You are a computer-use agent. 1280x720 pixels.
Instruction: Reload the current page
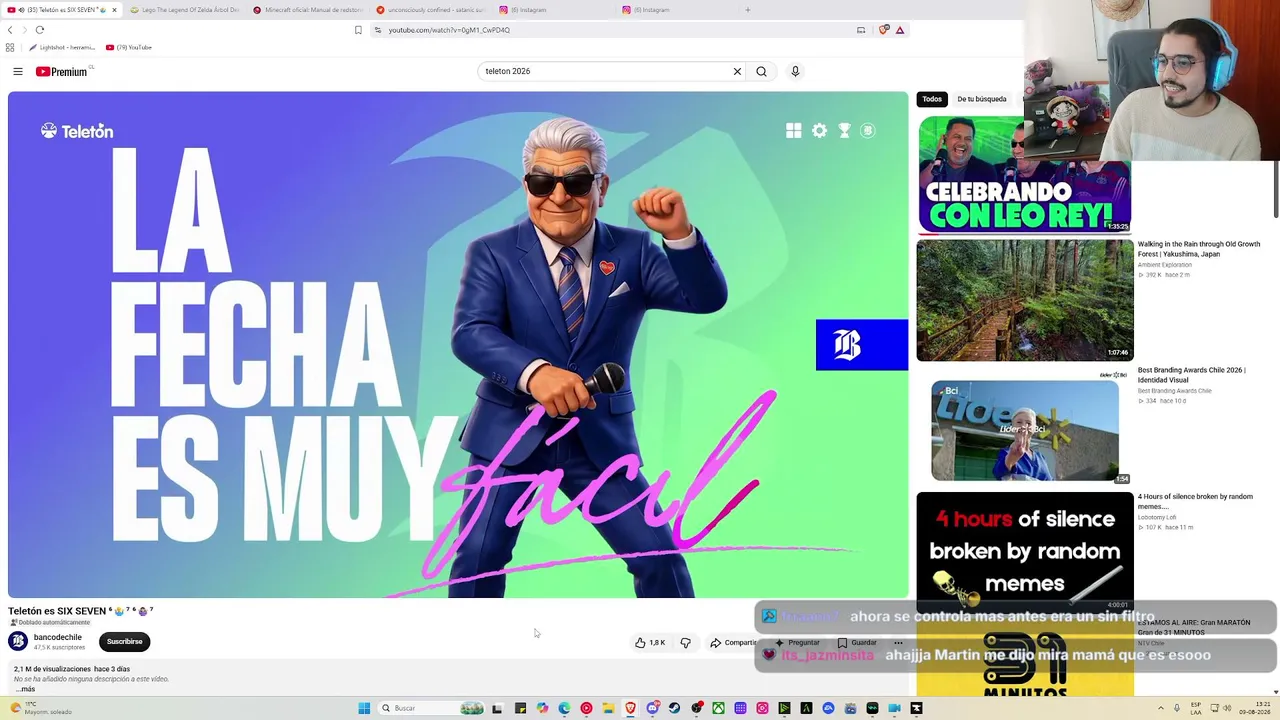[40, 30]
